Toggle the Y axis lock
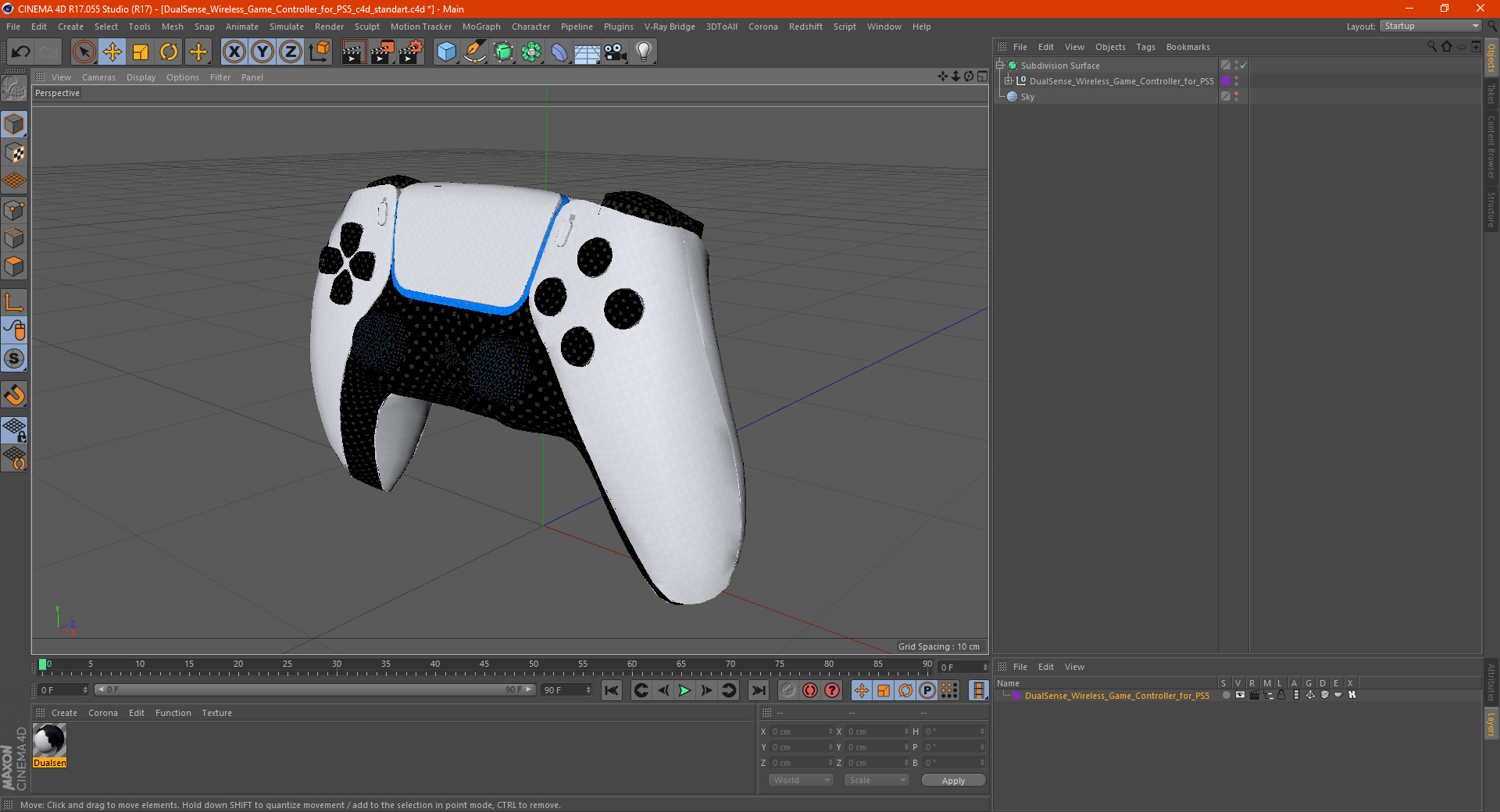This screenshot has width=1500, height=812. point(262,52)
